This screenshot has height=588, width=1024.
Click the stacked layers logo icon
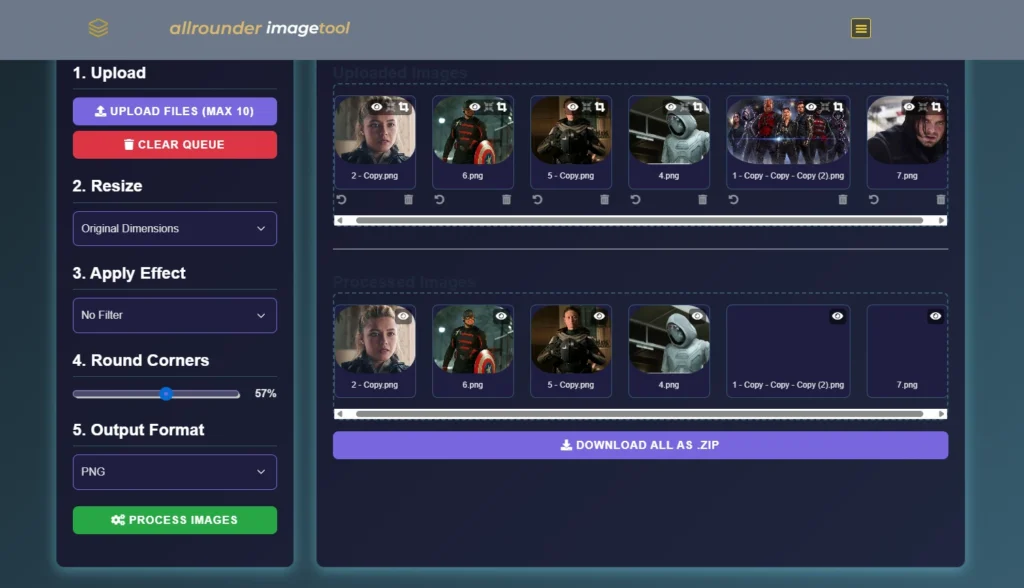click(x=98, y=28)
